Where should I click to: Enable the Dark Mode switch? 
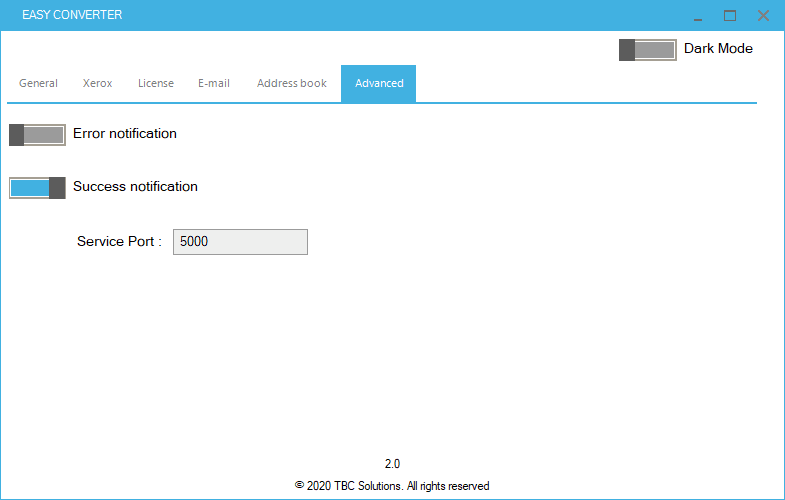[647, 50]
